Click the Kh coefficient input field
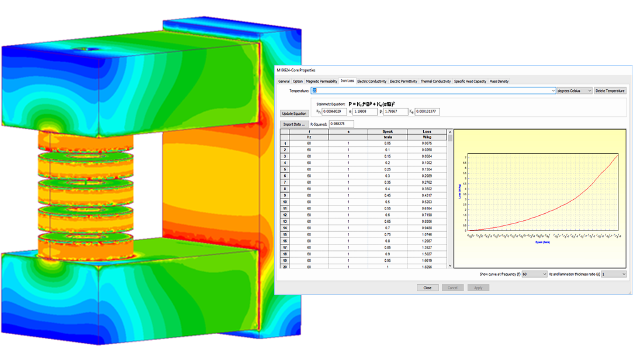This screenshot has width=640, height=360. click(334, 111)
